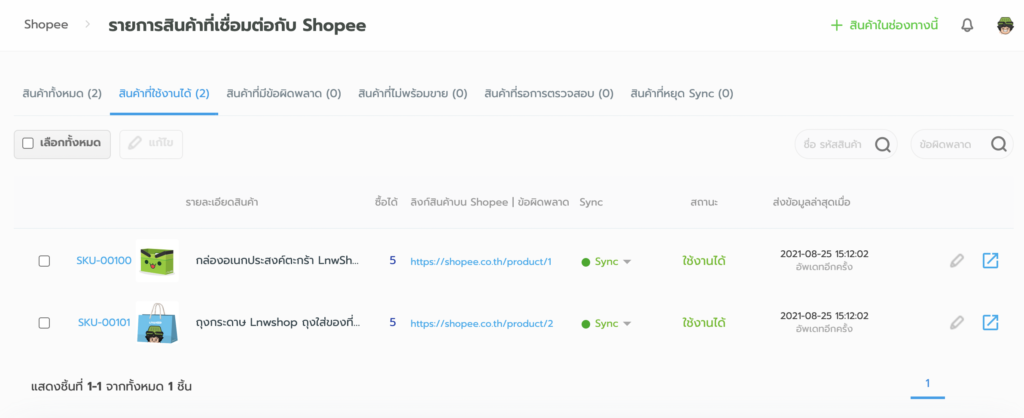Click the magnifier in product name search
Viewport: 1024px width, 418px height.
pos(883,144)
